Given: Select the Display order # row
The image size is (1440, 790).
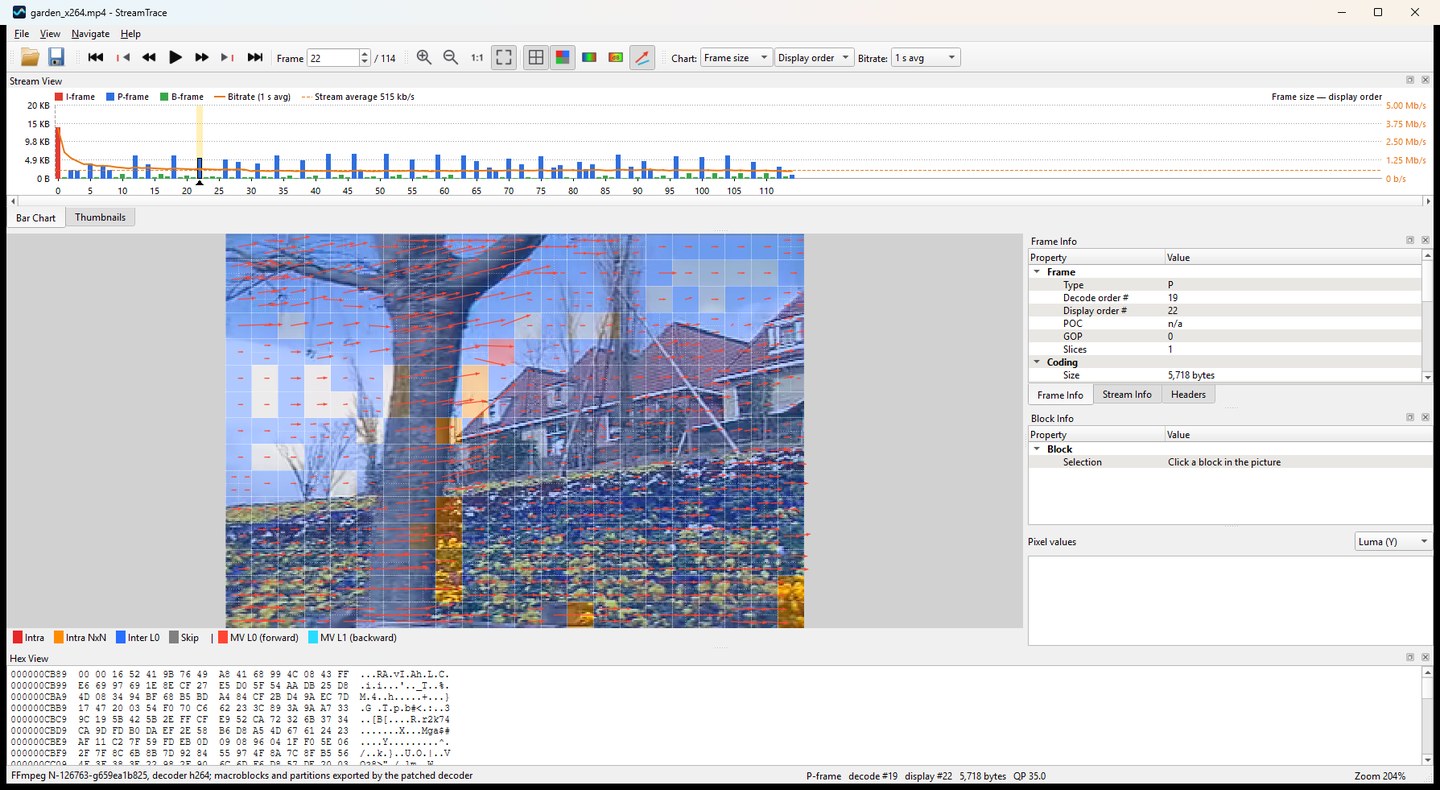Looking at the screenshot, I should point(1225,311).
